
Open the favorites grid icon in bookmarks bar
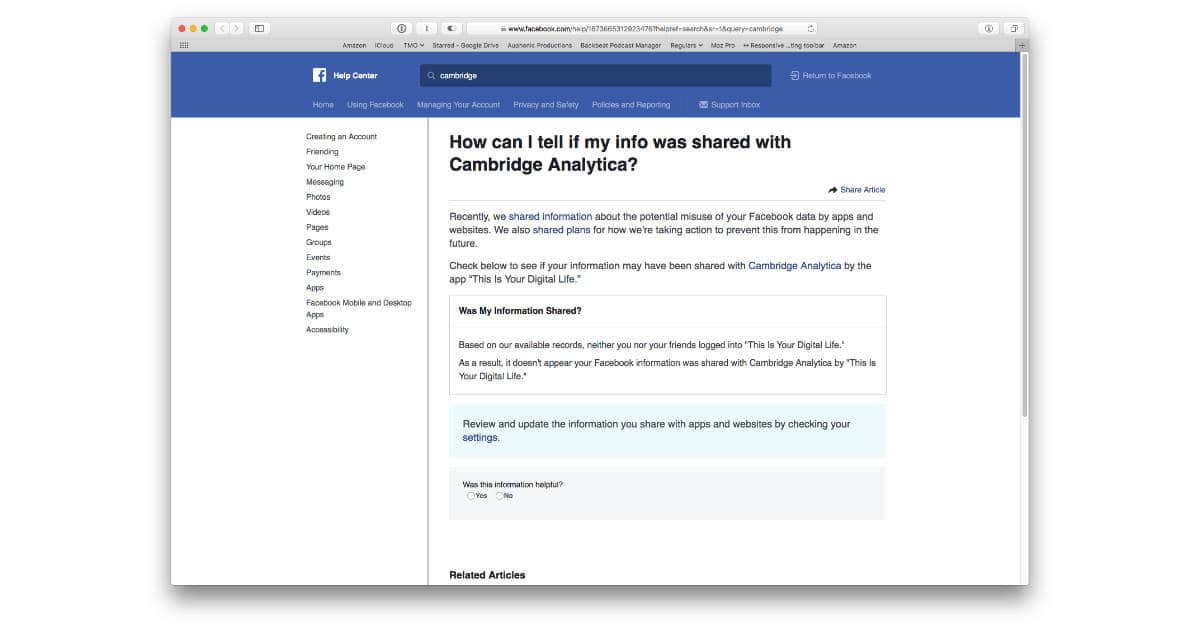(184, 45)
